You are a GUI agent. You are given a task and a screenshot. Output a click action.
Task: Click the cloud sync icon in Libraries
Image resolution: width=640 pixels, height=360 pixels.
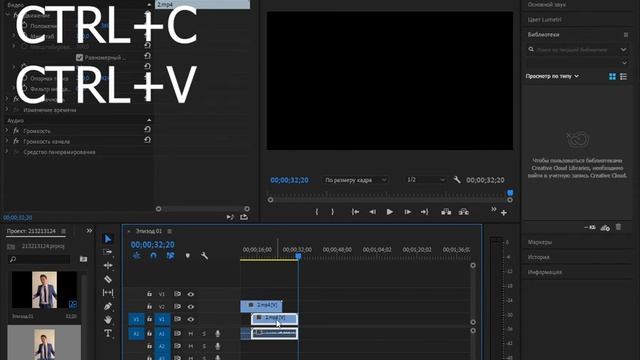click(605, 228)
